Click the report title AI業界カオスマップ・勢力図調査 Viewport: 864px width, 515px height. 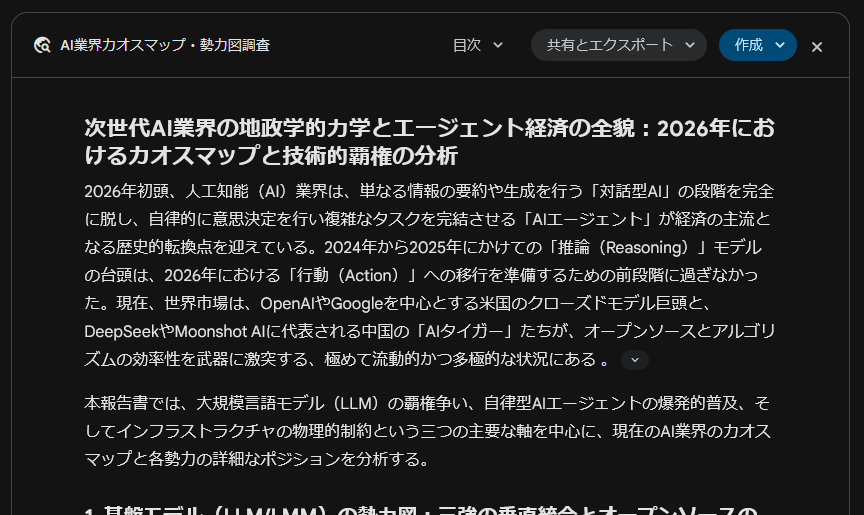(165, 45)
